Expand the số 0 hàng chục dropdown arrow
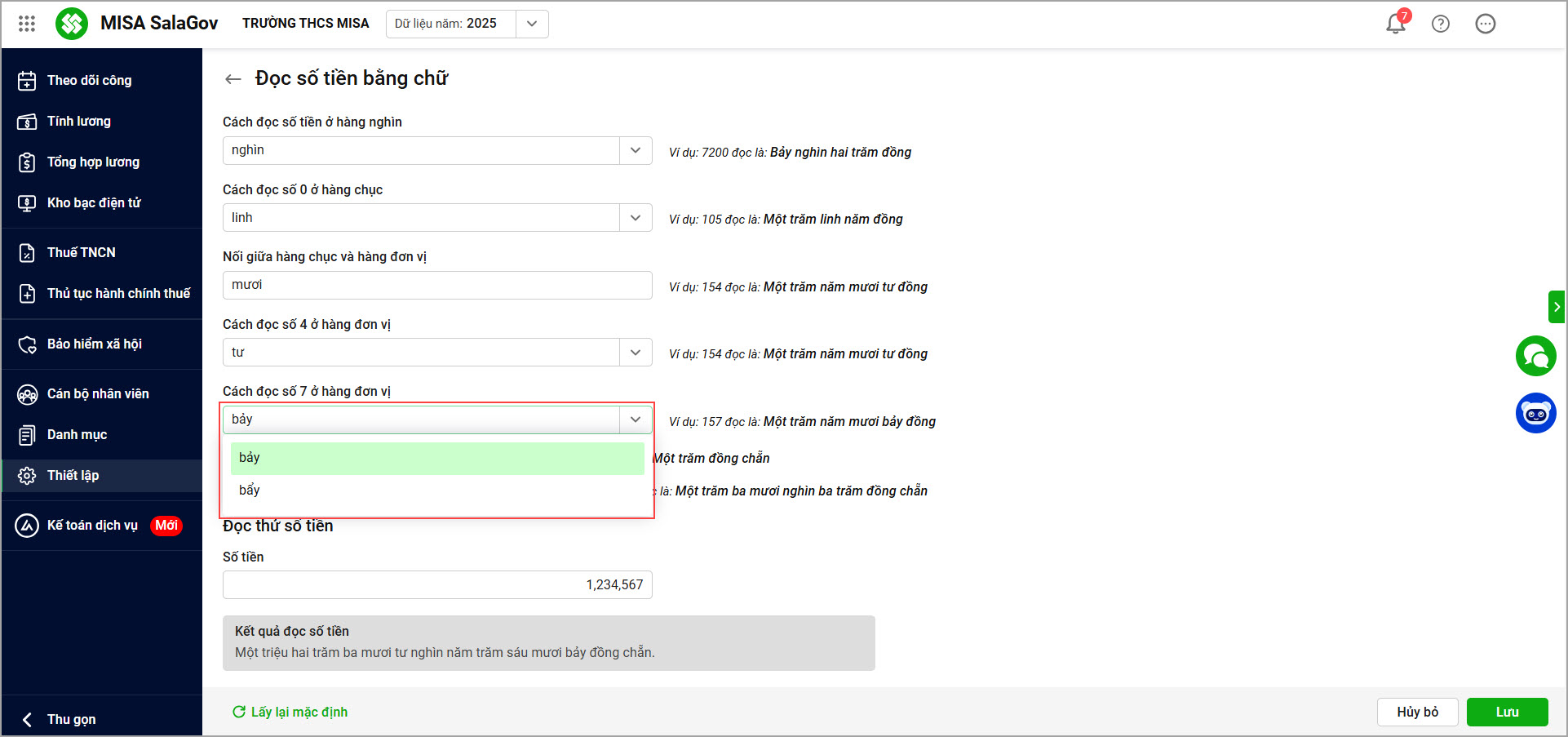 636,218
